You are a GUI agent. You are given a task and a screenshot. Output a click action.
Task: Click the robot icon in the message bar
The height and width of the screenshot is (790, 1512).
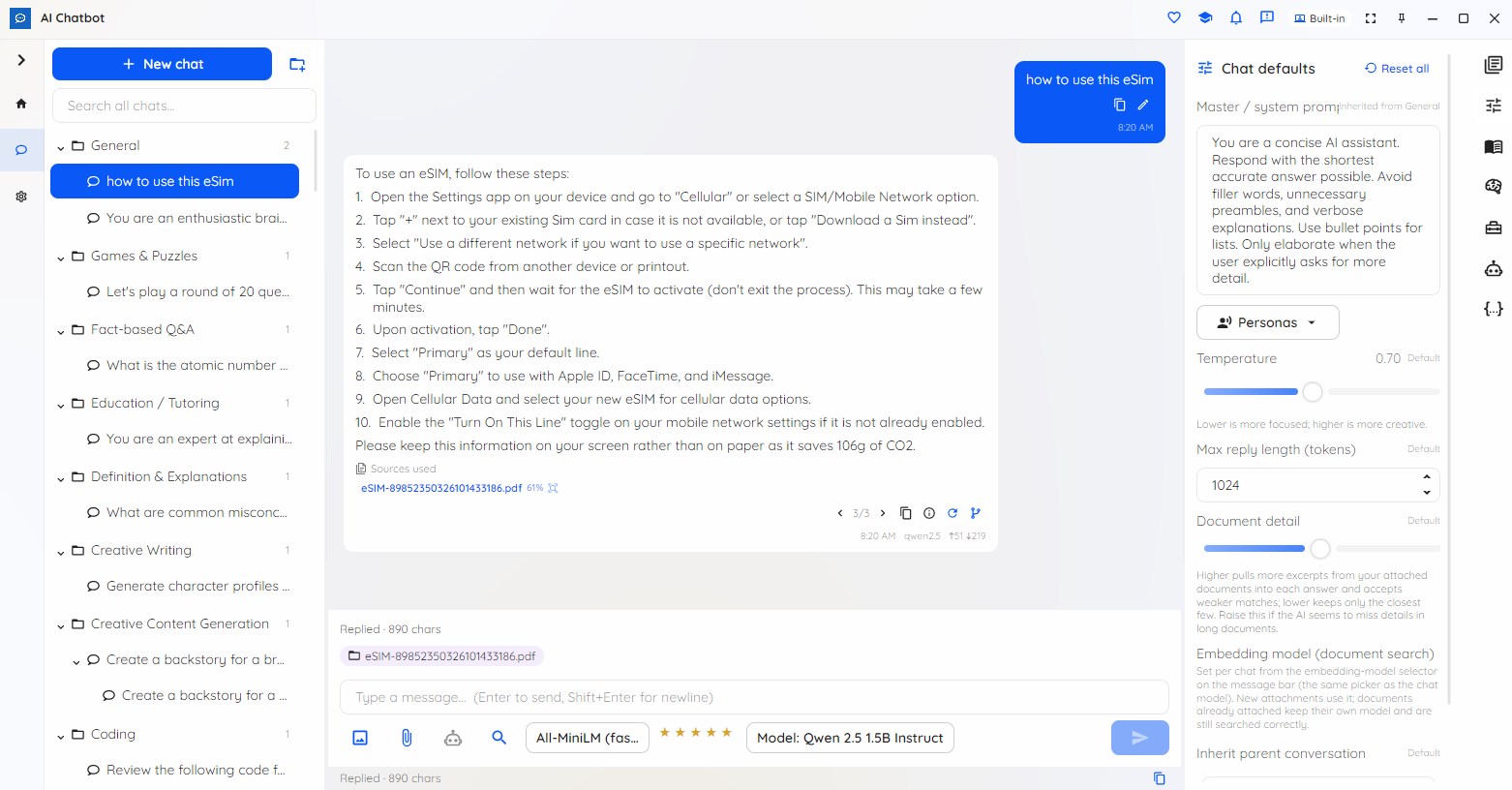(453, 738)
